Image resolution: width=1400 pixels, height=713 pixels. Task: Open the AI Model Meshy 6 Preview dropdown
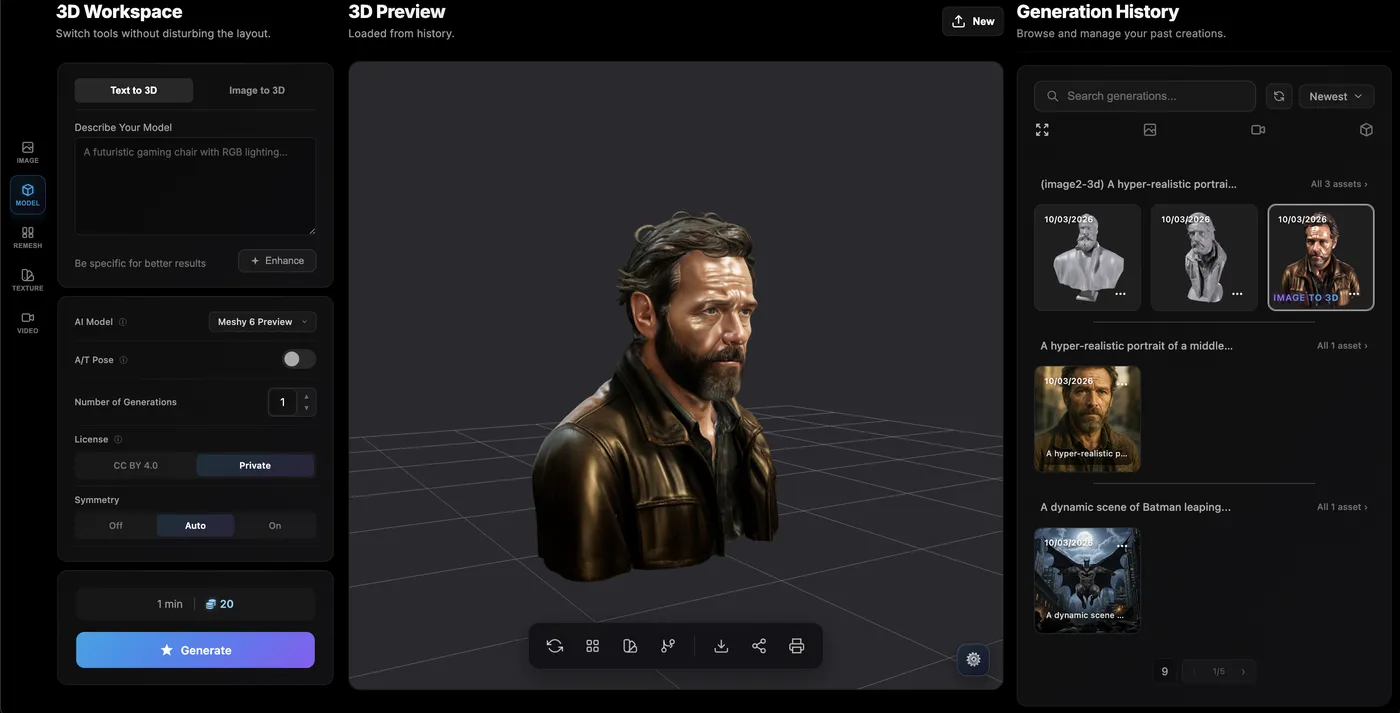click(x=262, y=322)
